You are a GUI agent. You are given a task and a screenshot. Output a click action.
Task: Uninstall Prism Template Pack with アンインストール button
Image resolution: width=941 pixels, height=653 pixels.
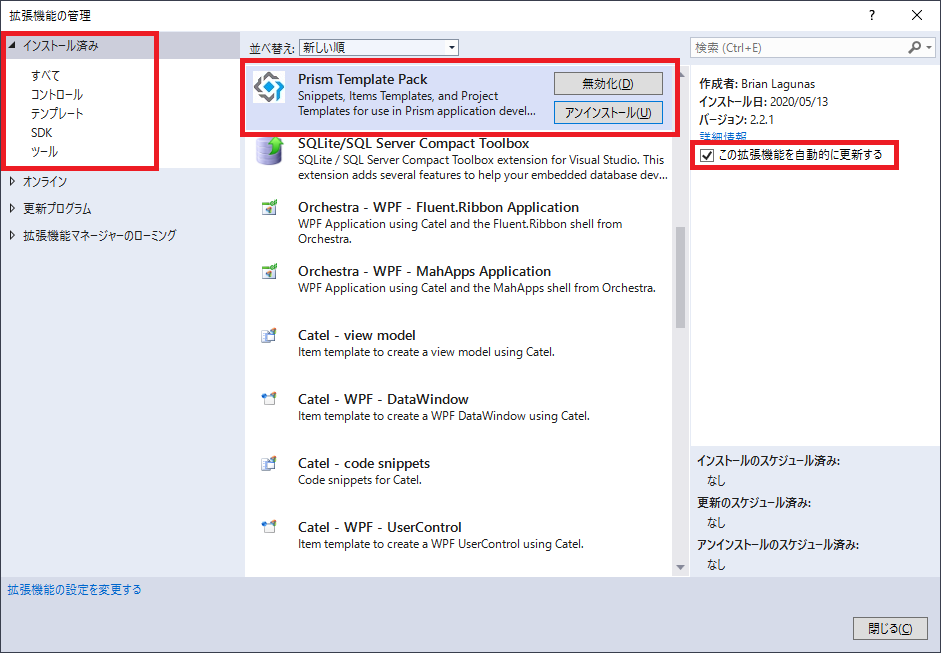tap(608, 113)
